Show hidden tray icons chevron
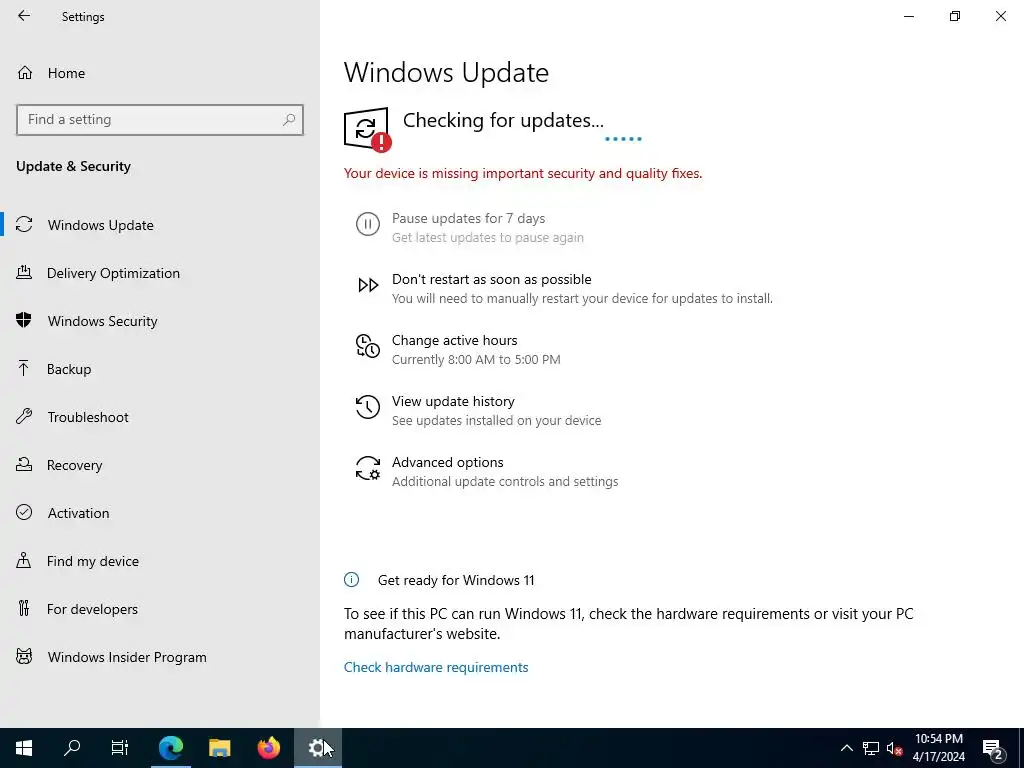Viewport: 1024px width, 768px height. [846, 748]
